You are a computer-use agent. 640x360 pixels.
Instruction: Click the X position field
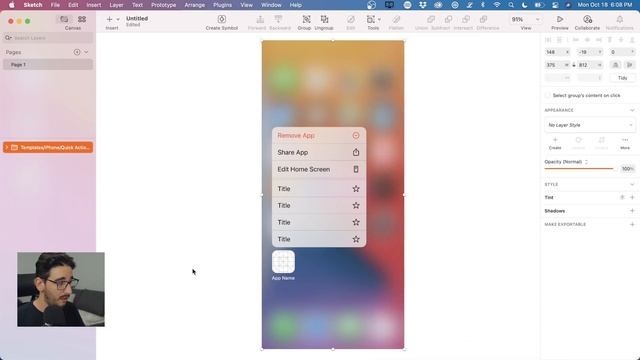click(557, 52)
